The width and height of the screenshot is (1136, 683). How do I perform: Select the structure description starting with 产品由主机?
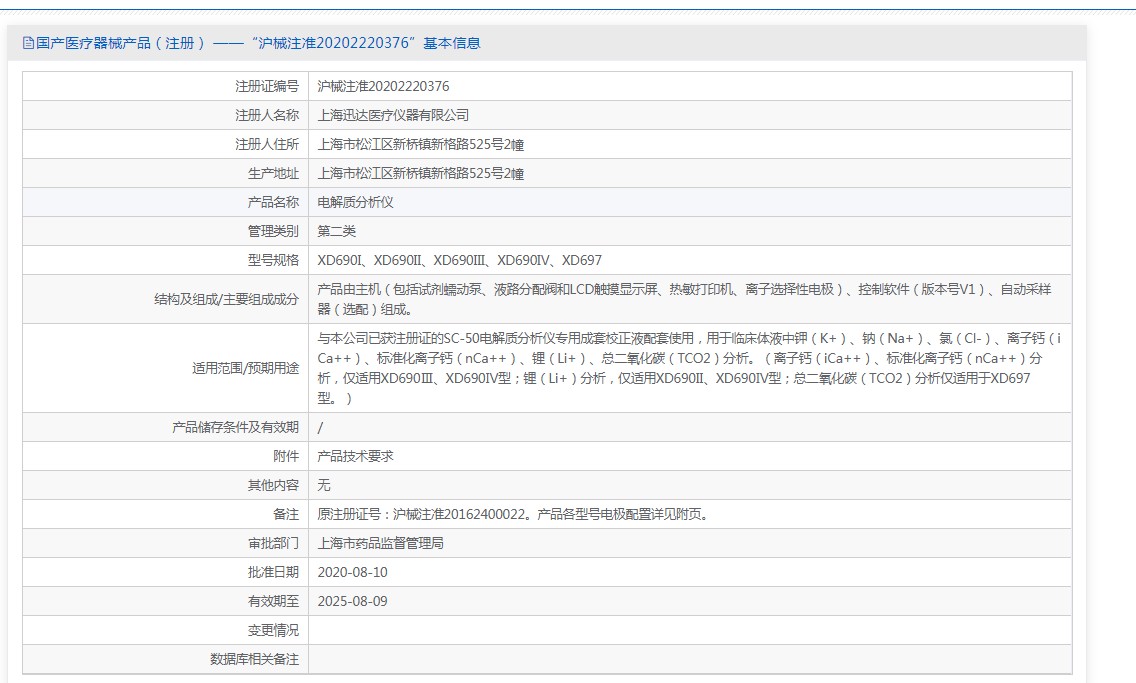684,299
